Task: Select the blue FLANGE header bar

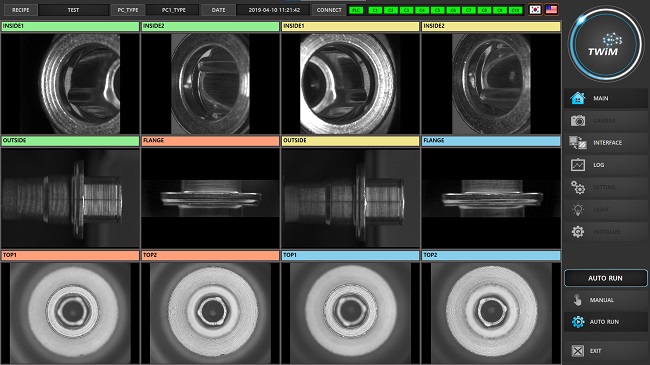Action: tap(491, 141)
